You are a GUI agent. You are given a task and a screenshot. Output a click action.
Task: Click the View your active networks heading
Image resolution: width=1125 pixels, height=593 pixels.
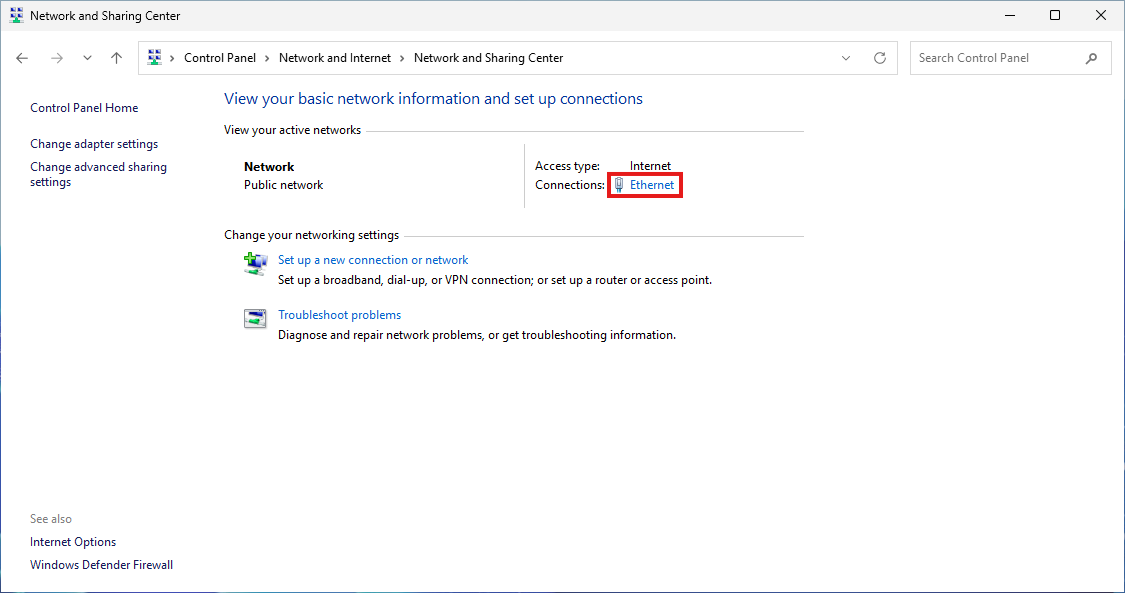point(292,130)
